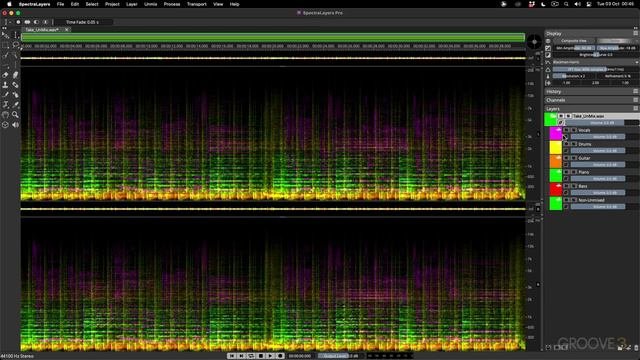This screenshot has width=640, height=360.
Task: Select the Hand pan tool
Action: click(x=5, y=115)
